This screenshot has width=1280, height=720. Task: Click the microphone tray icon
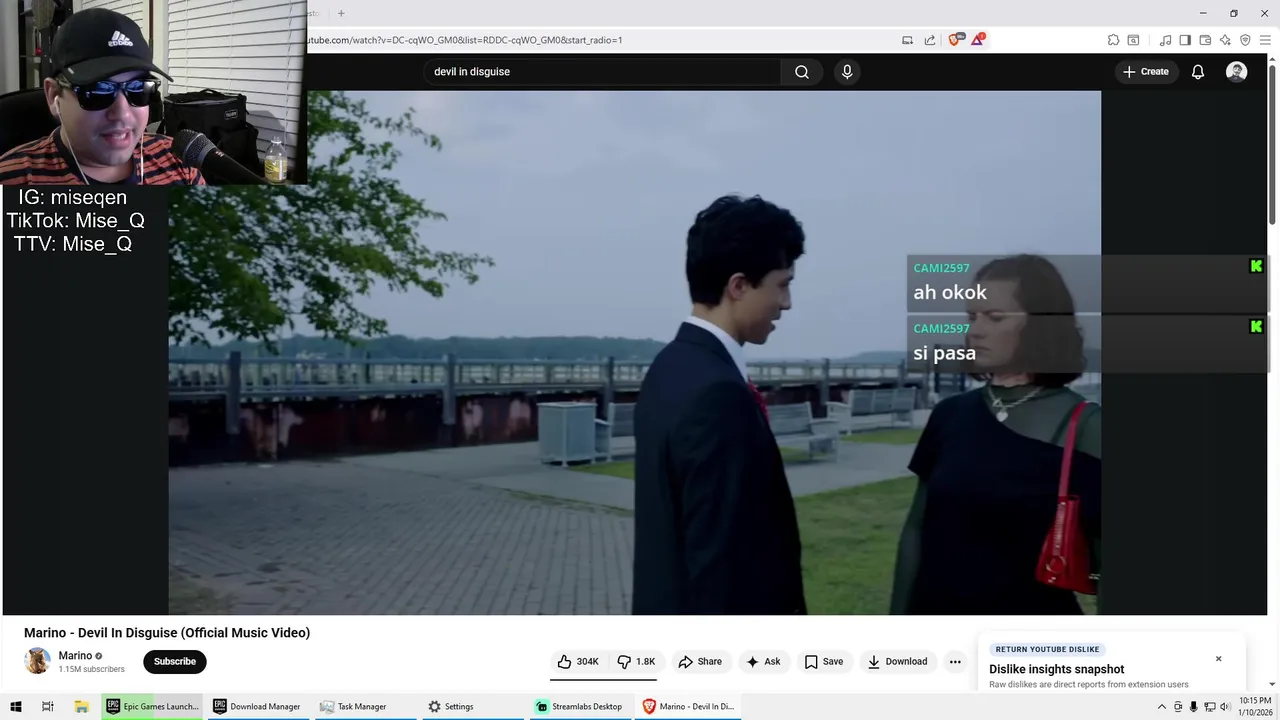point(1193,707)
